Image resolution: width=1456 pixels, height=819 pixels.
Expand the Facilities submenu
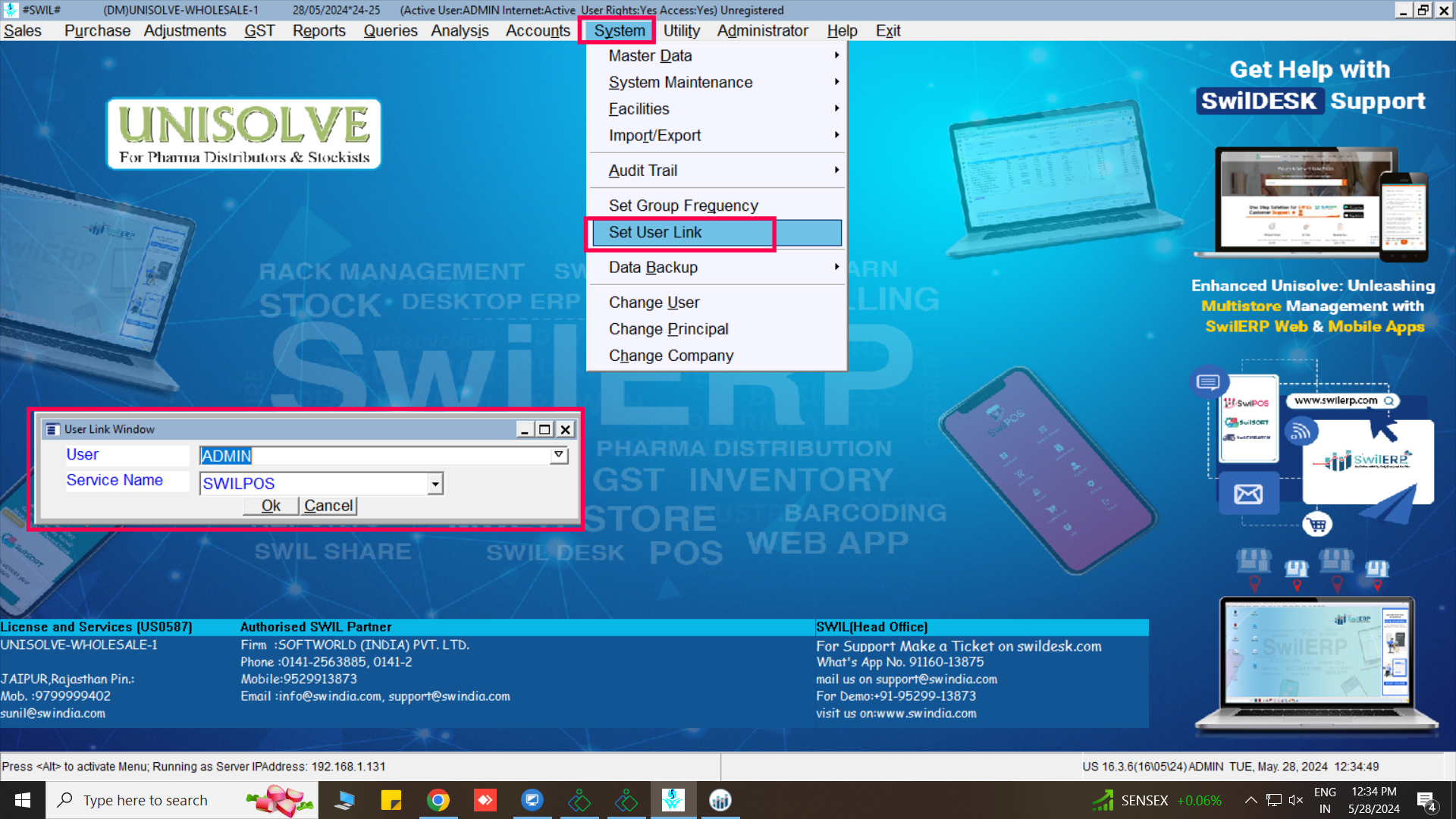tap(717, 108)
